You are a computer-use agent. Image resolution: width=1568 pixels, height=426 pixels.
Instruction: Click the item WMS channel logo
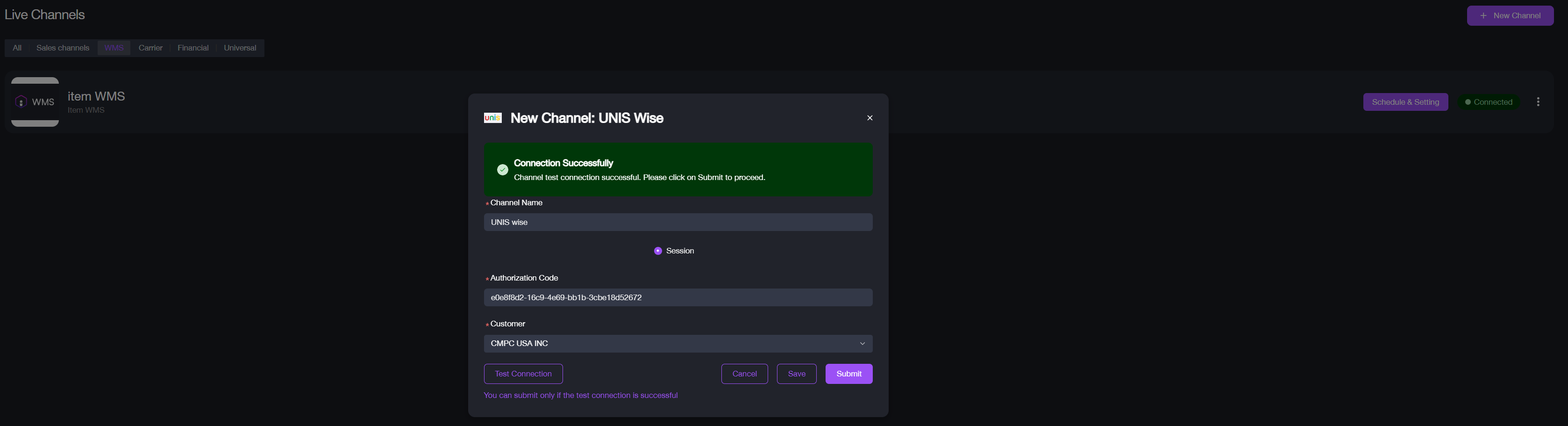click(35, 102)
